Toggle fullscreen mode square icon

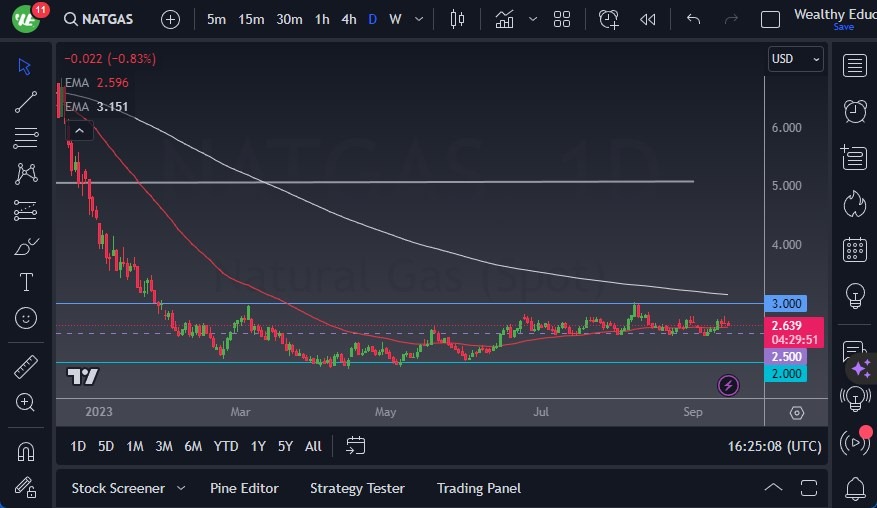(770, 19)
